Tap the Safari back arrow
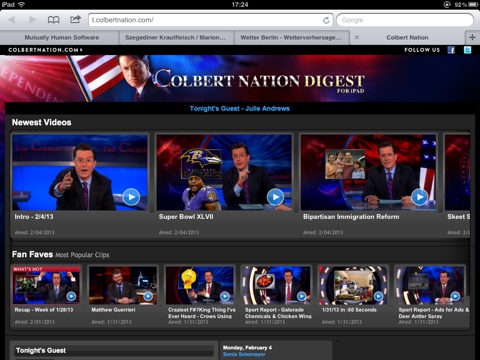The width and height of the screenshot is (480, 360). 12,20
